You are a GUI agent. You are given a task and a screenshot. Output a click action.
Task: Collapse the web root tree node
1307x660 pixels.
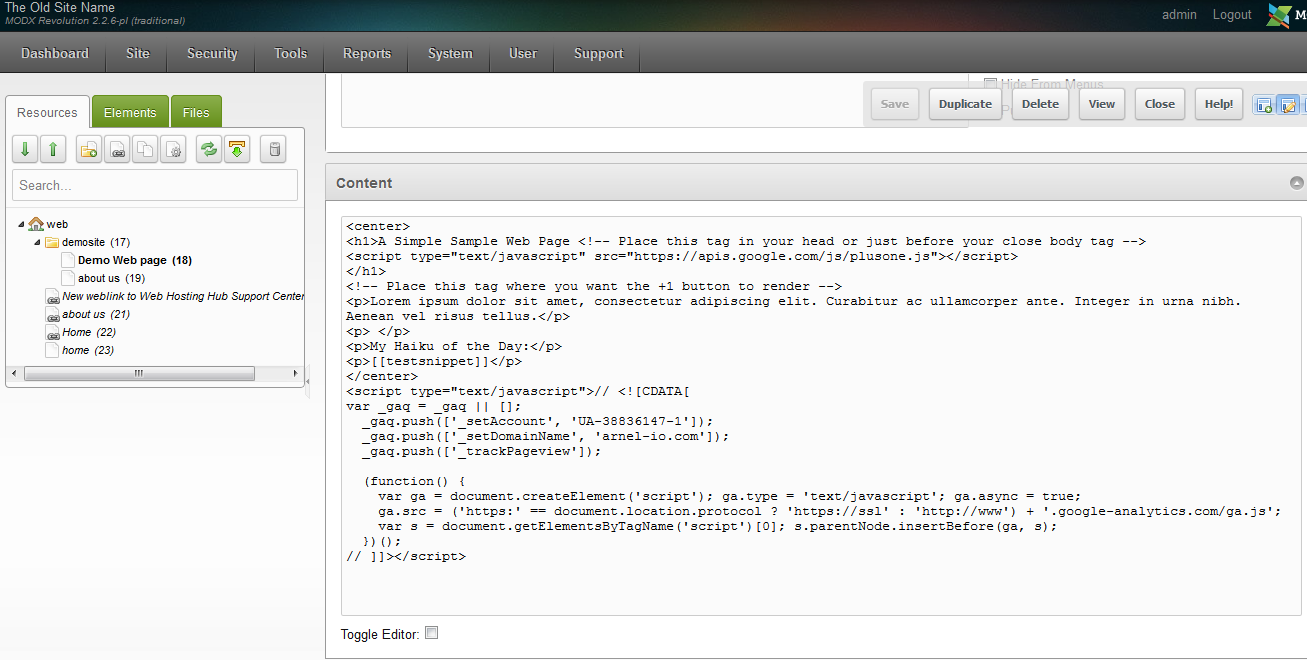pyautogui.click(x=21, y=224)
